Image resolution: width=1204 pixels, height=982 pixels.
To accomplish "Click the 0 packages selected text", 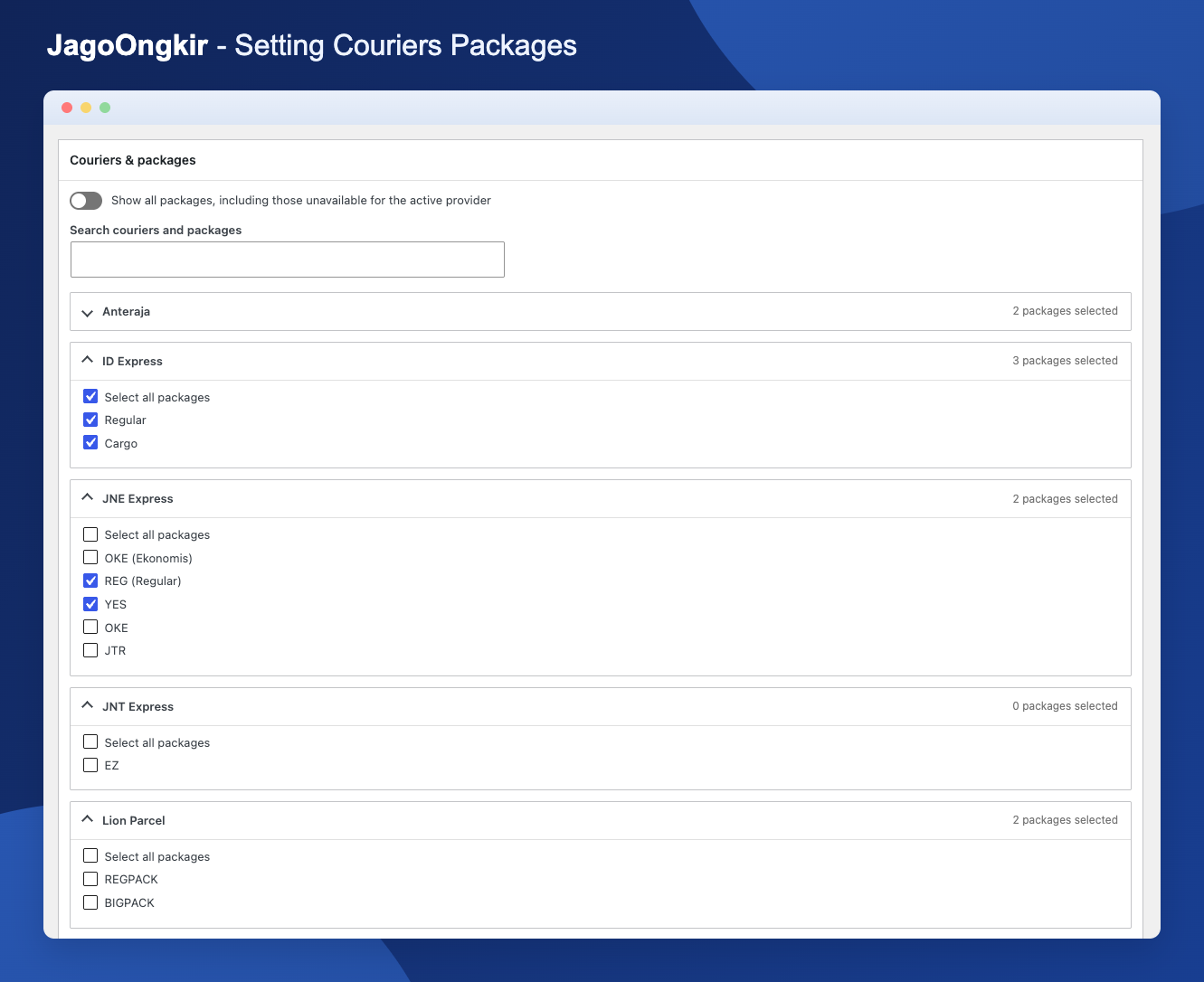I will pyautogui.click(x=1065, y=706).
